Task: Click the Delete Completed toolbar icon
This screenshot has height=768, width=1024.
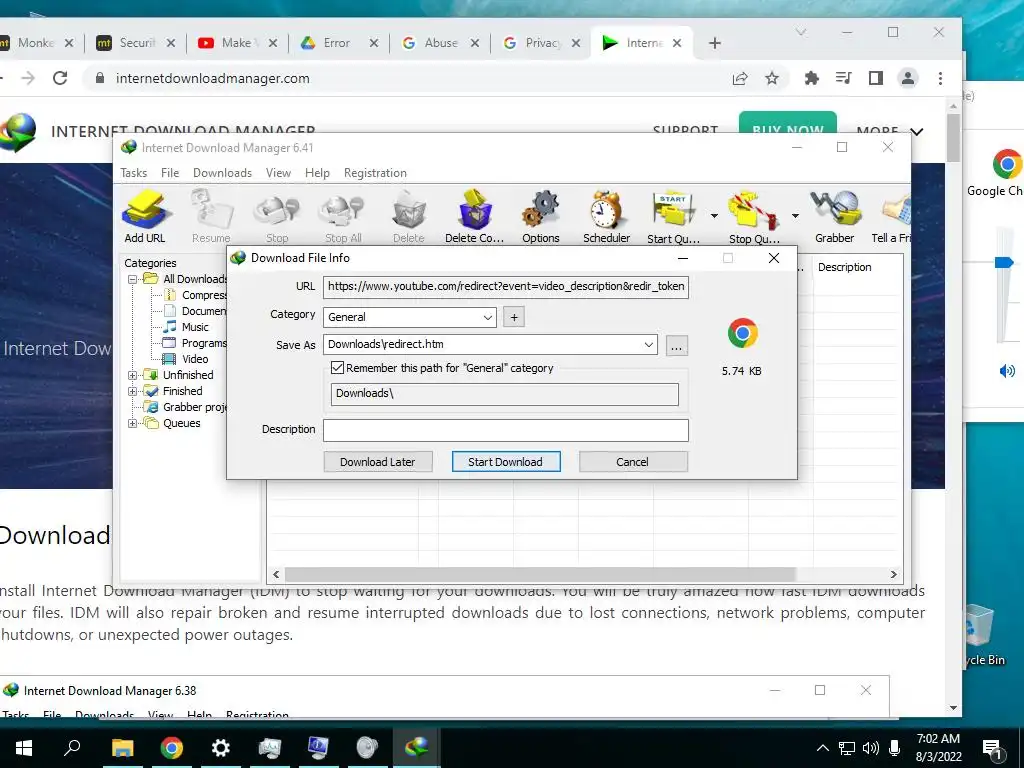Action: pos(475,216)
